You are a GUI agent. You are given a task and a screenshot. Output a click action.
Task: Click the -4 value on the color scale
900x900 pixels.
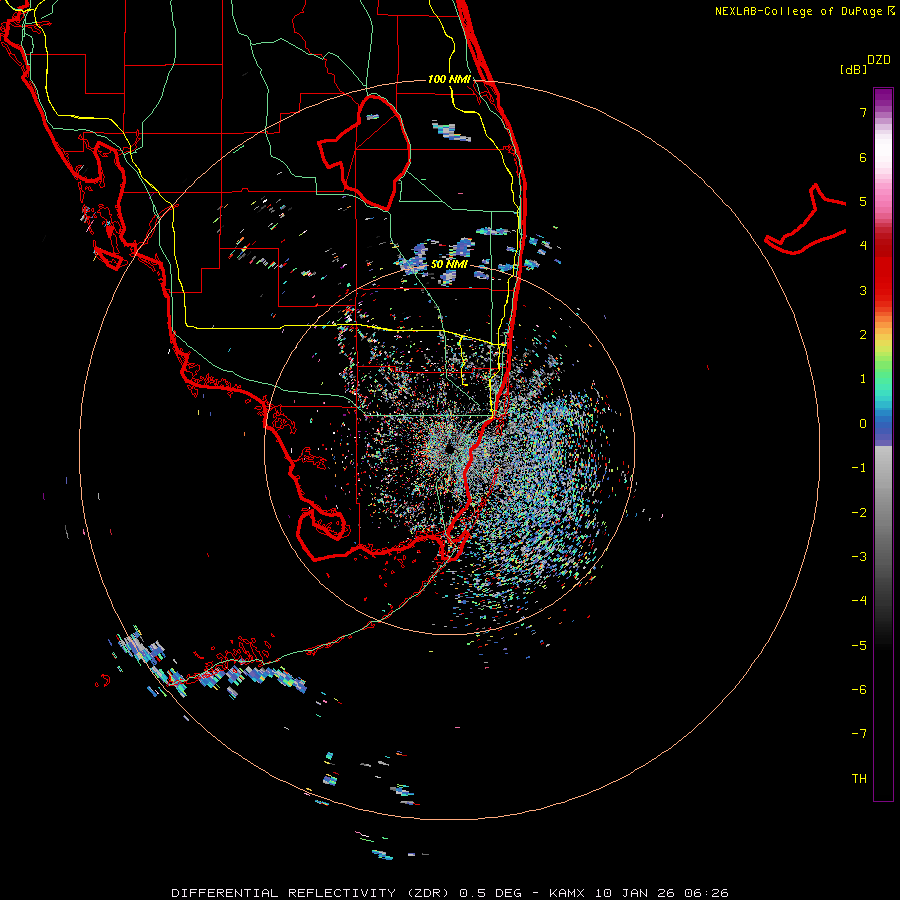pyautogui.click(x=859, y=601)
